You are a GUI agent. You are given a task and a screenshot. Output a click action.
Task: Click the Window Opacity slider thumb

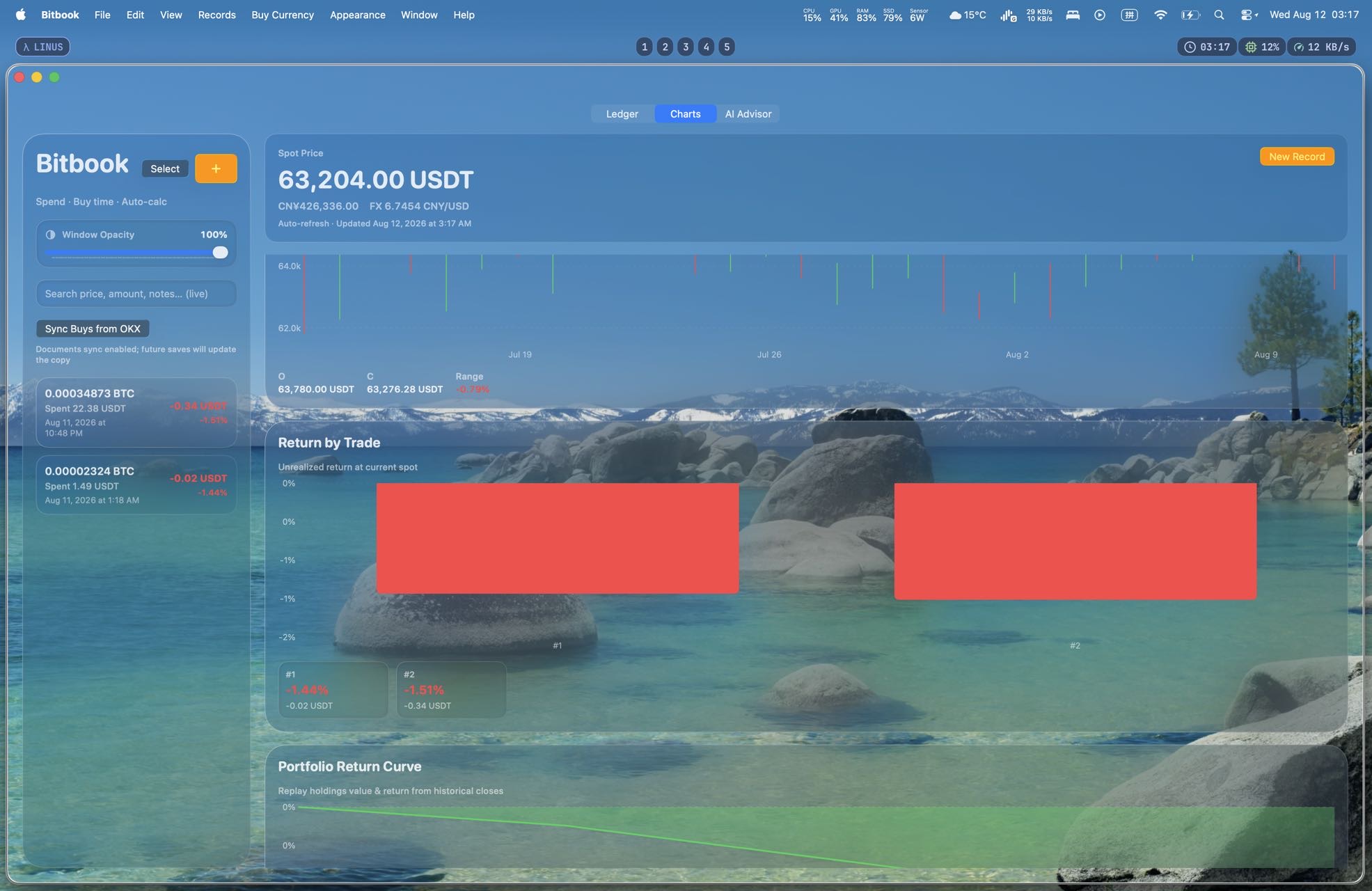pos(220,252)
